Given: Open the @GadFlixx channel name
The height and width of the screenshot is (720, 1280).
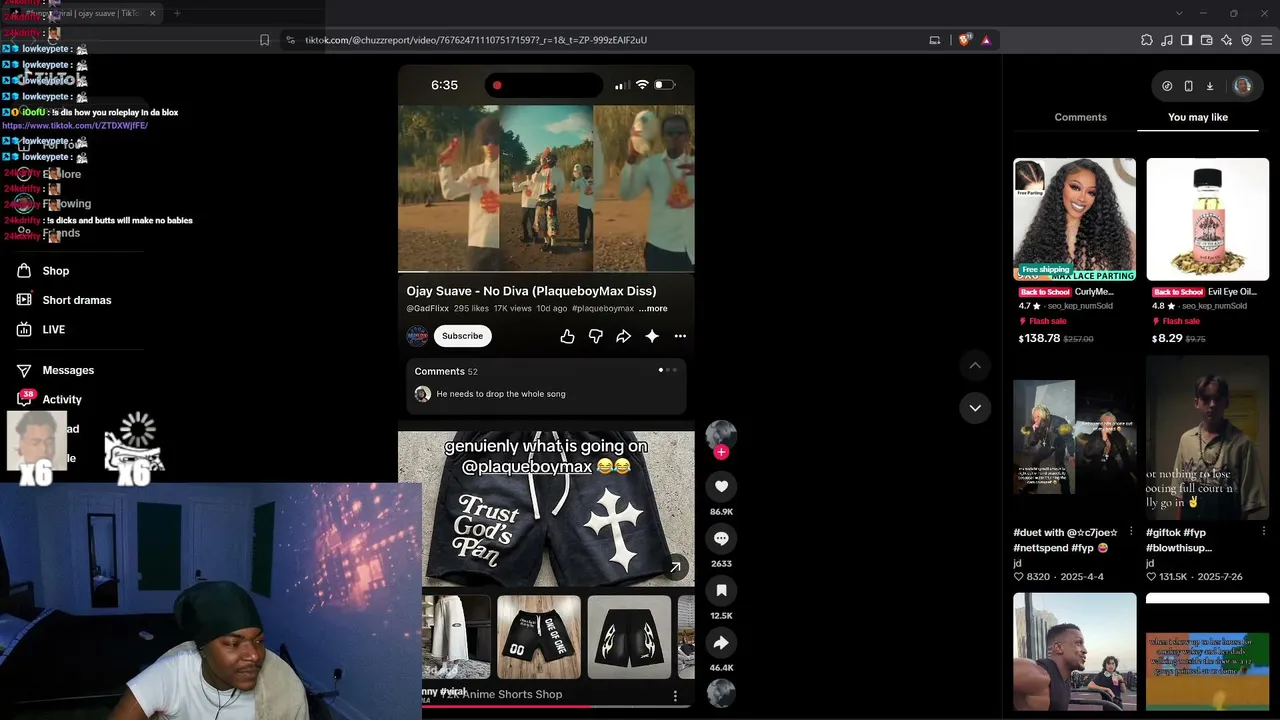Looking at the screenshot, I should point(427,309).
